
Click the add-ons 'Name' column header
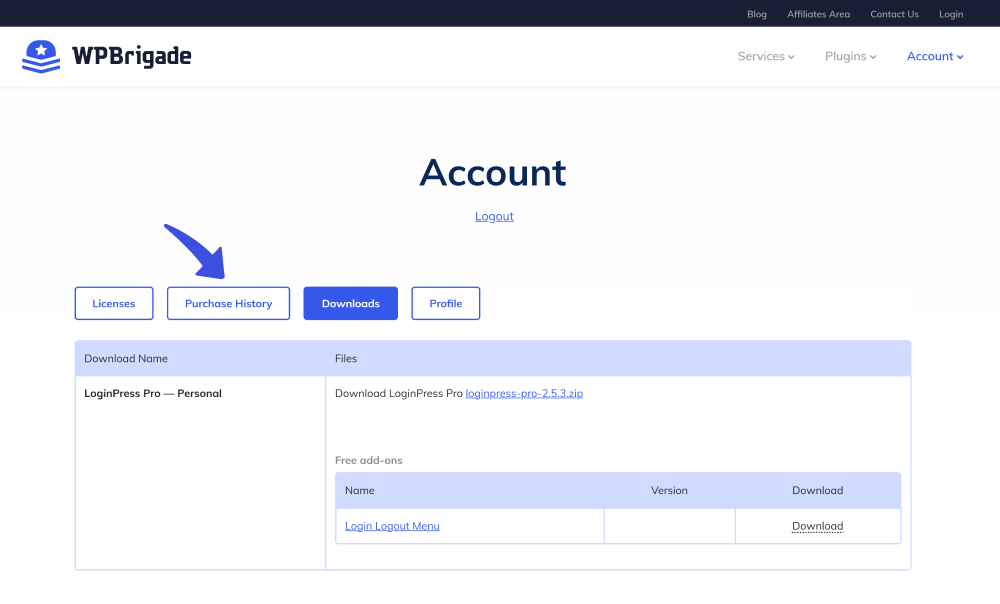[360, 490]
